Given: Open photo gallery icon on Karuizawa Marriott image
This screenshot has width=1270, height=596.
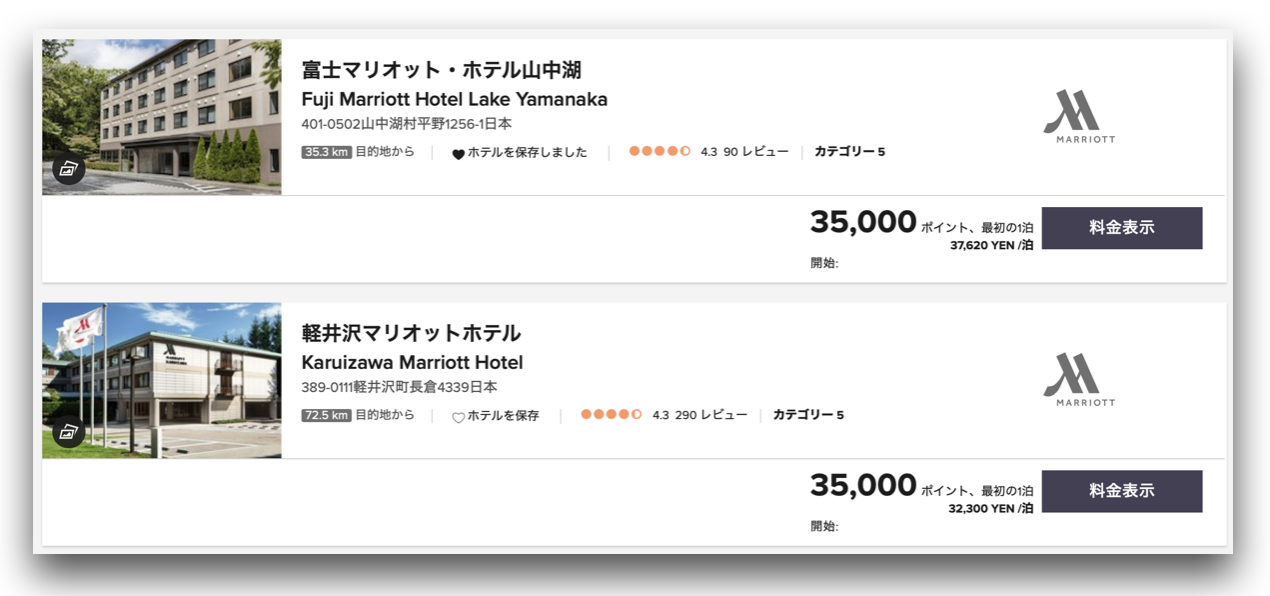Looking at the screenshot, I should pyautogui.click(x=68, y=432).
